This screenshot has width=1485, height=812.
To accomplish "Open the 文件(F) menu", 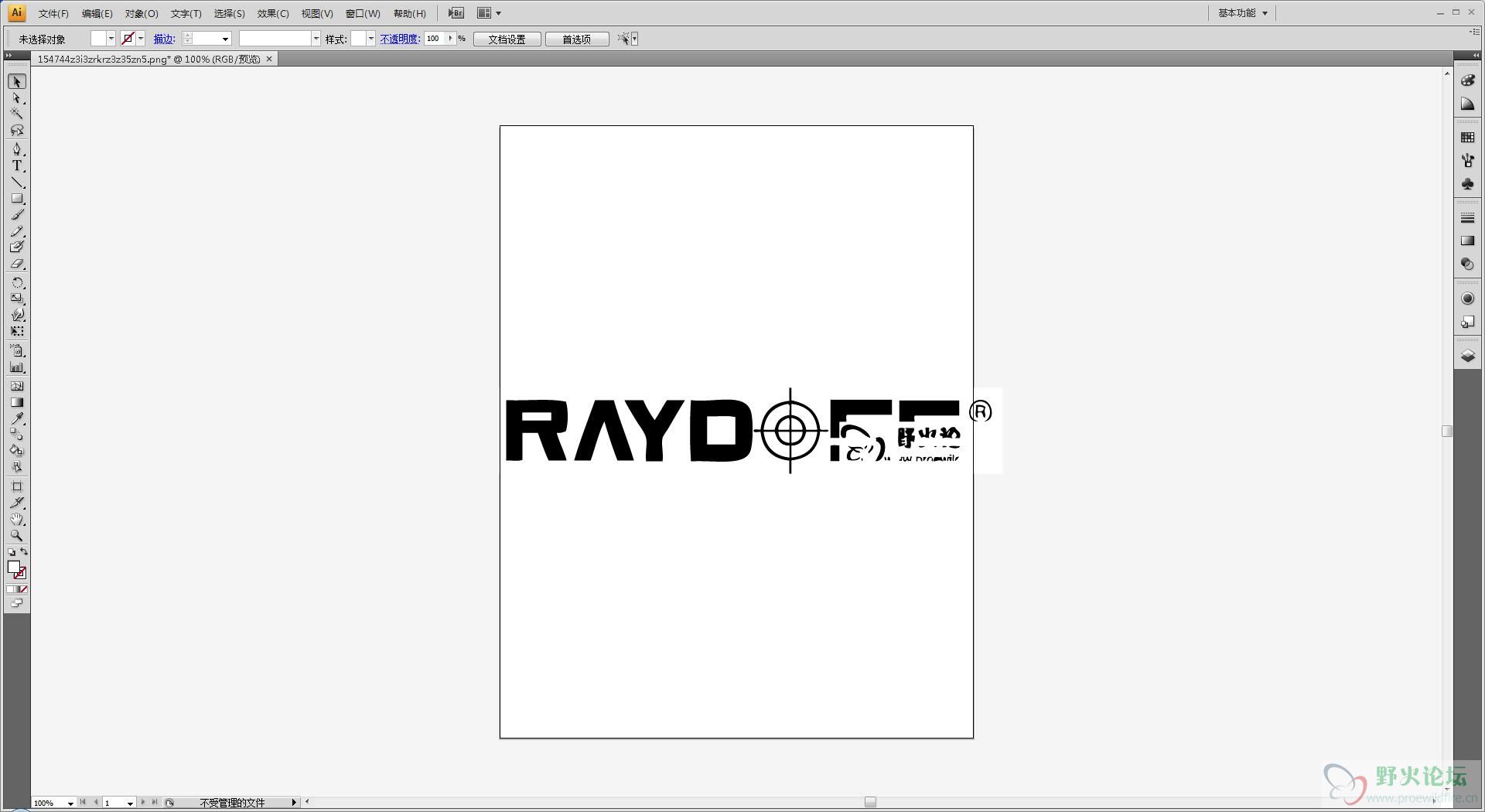I will click(53, 13).
